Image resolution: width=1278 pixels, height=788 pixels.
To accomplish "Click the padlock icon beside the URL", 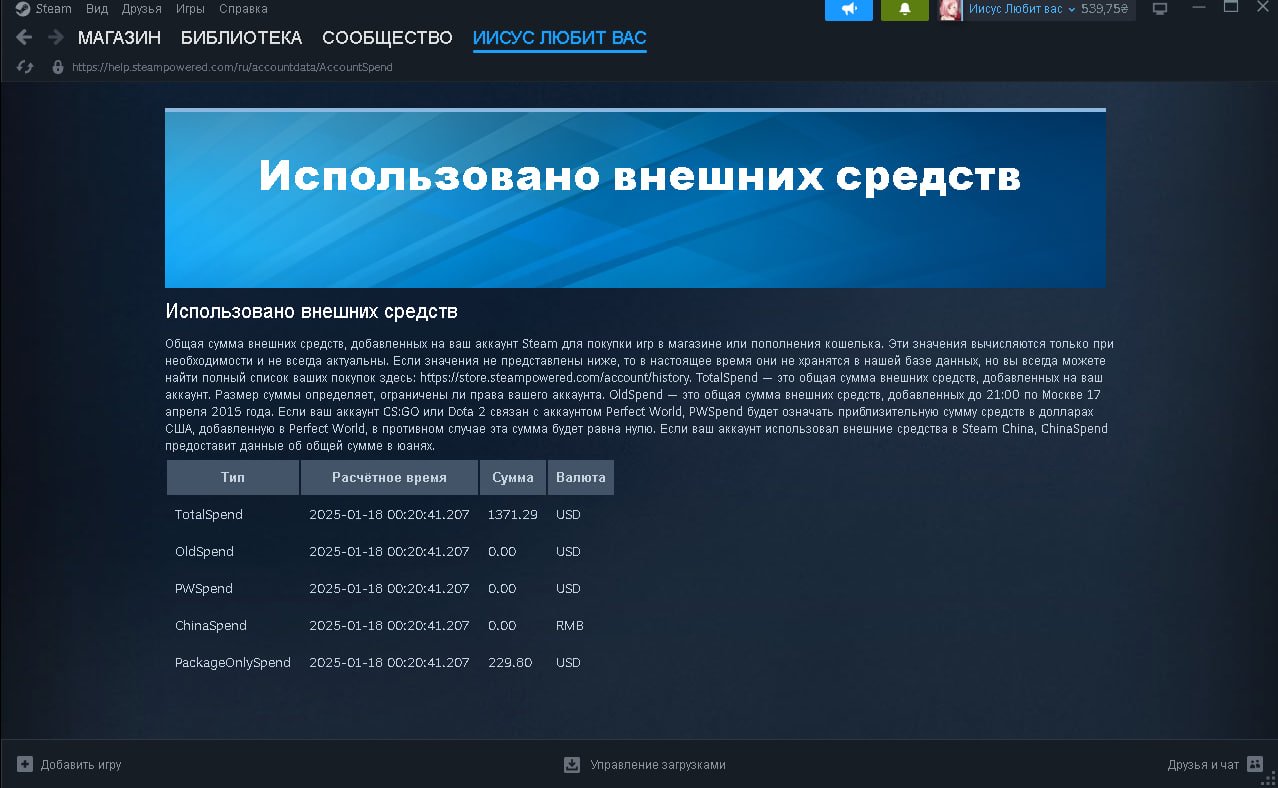I will (x=57, y=67).
